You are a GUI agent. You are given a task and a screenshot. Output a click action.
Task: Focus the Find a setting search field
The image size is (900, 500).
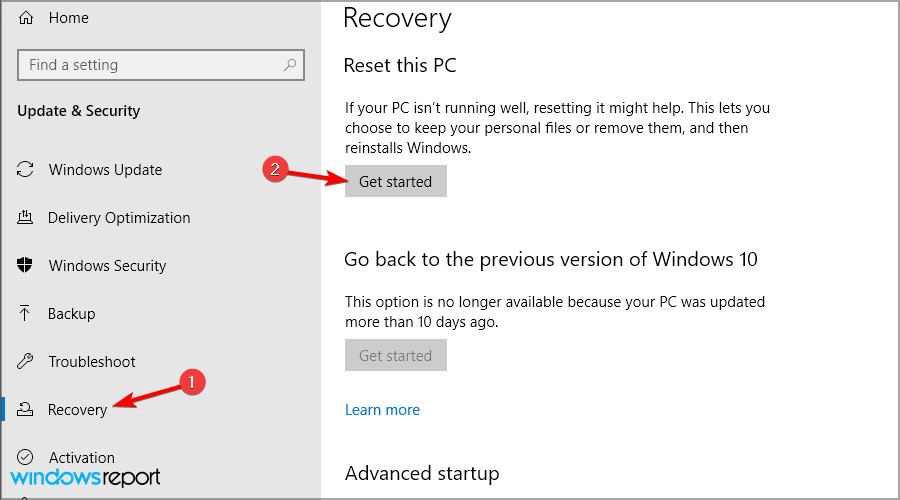pyautogui.click(x=161, y=65)
